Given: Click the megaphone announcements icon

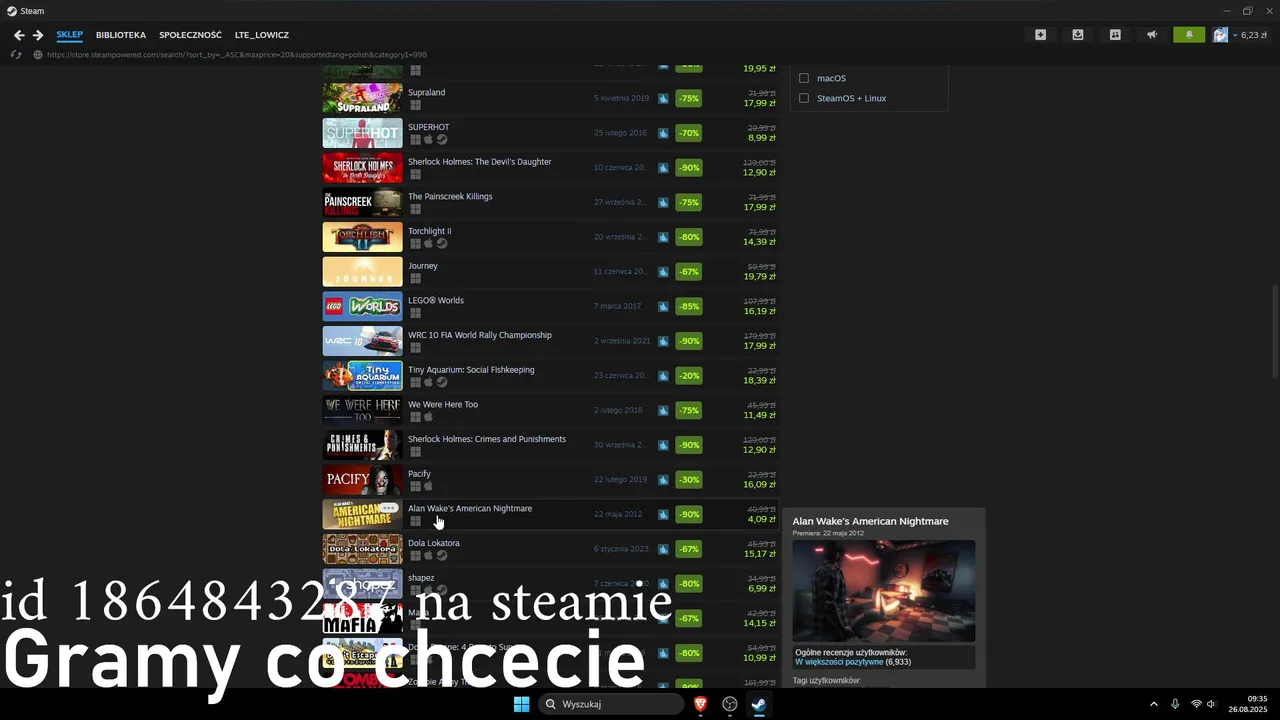Looking at the screenshot, I should [x=1152, y=35].
